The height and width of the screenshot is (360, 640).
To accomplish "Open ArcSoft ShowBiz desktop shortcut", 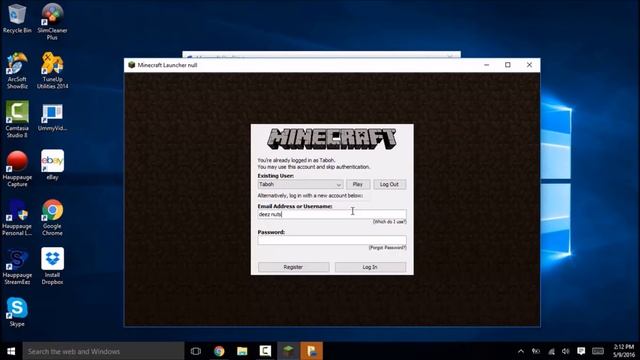I will pyautogui.click(x=17, y=70).
